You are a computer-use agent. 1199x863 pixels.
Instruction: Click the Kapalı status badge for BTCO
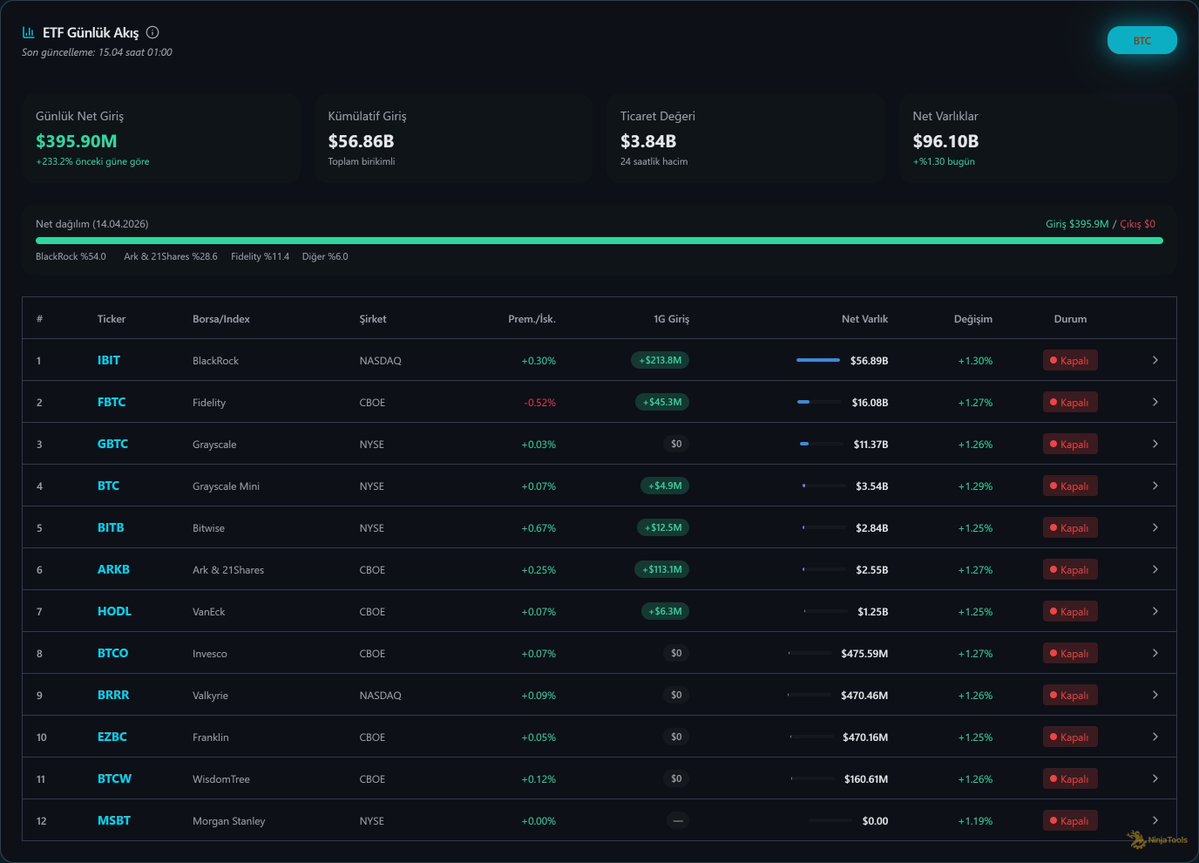(1069, 653)
